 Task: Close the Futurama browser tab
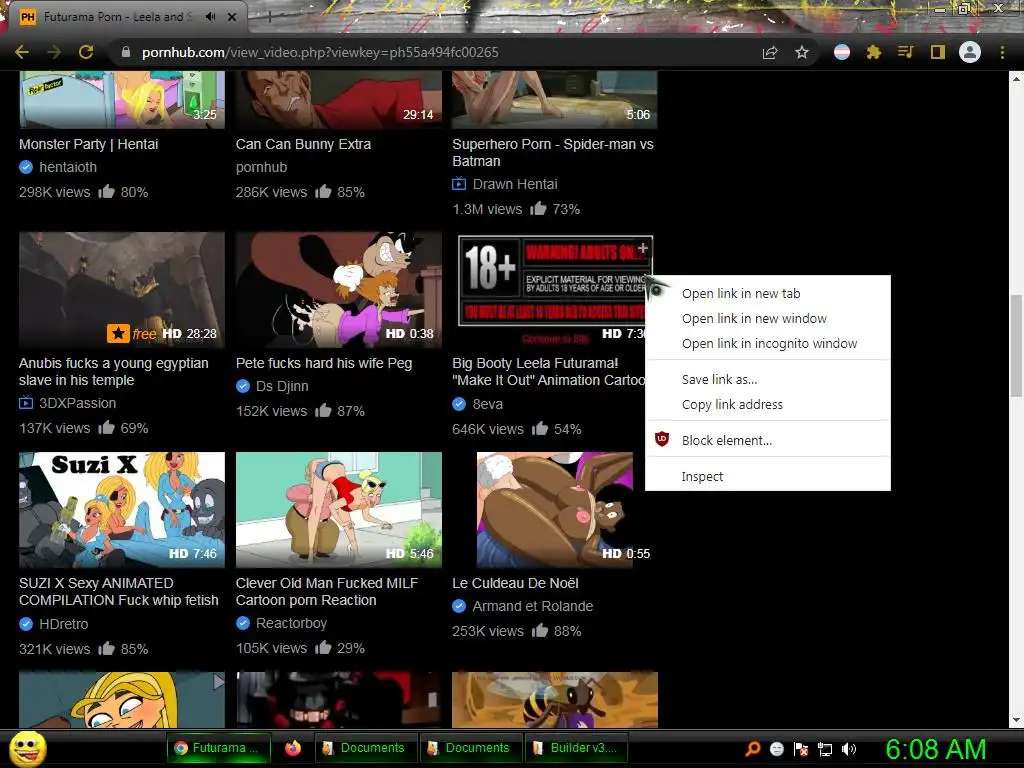coord(232,17)
